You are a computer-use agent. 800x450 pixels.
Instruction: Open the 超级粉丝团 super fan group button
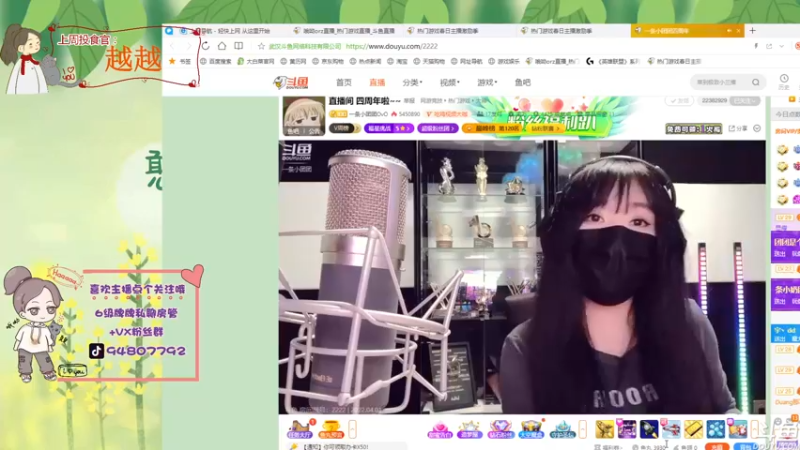438,128
